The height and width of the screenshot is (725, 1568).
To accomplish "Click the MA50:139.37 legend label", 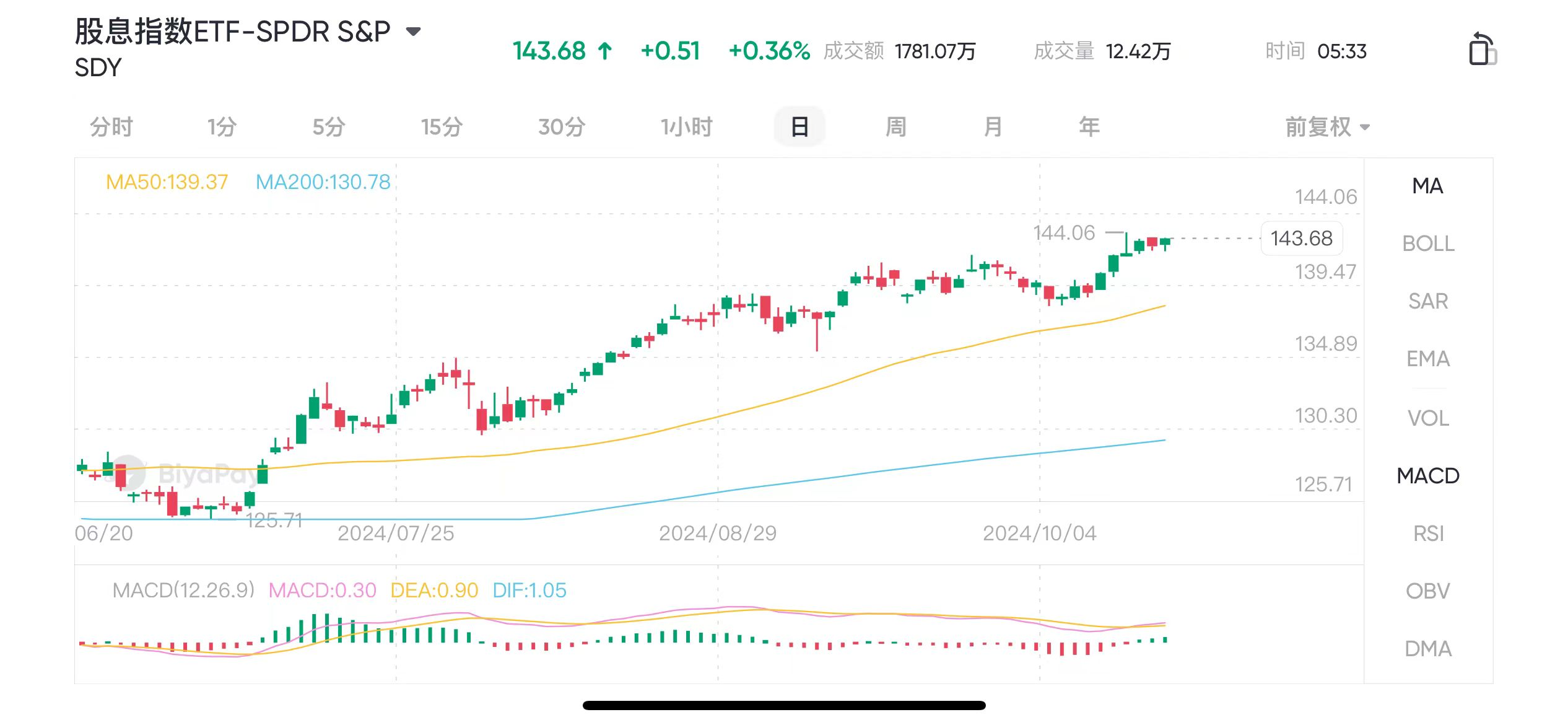I will point(167,182).
